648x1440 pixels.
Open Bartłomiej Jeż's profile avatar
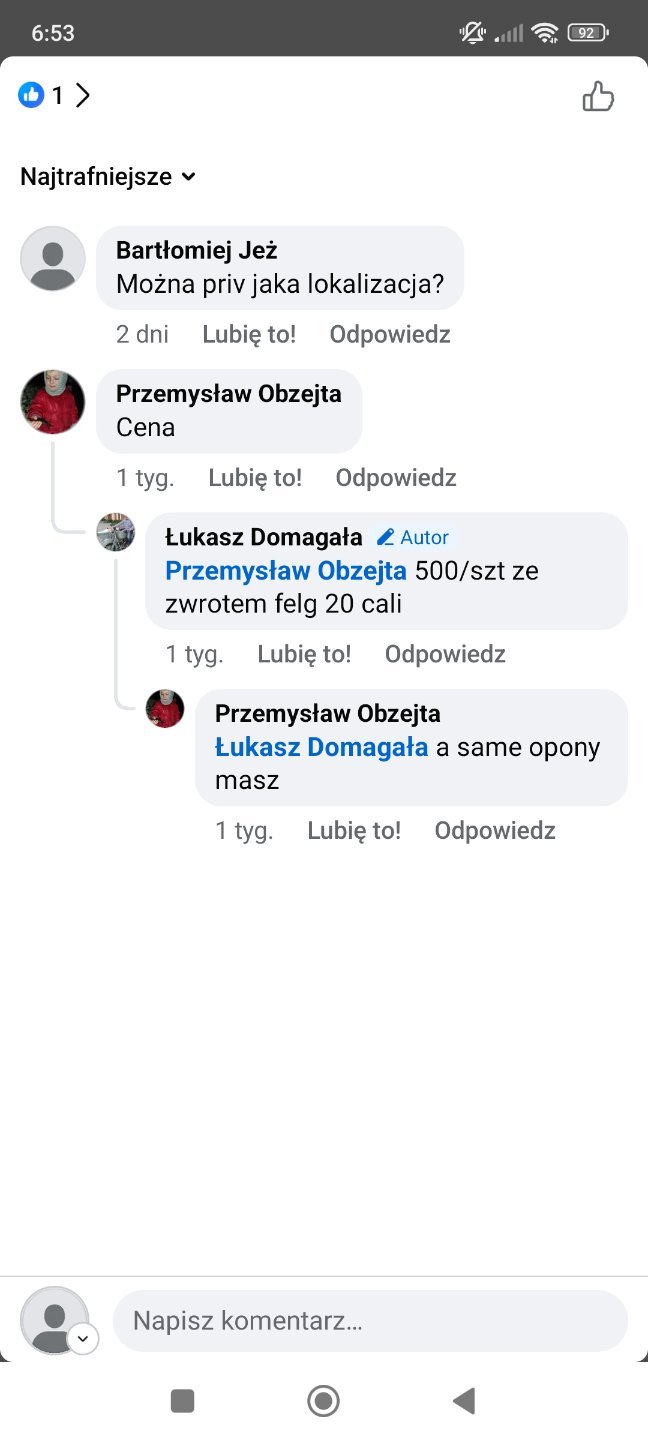[x=53, y=259]
